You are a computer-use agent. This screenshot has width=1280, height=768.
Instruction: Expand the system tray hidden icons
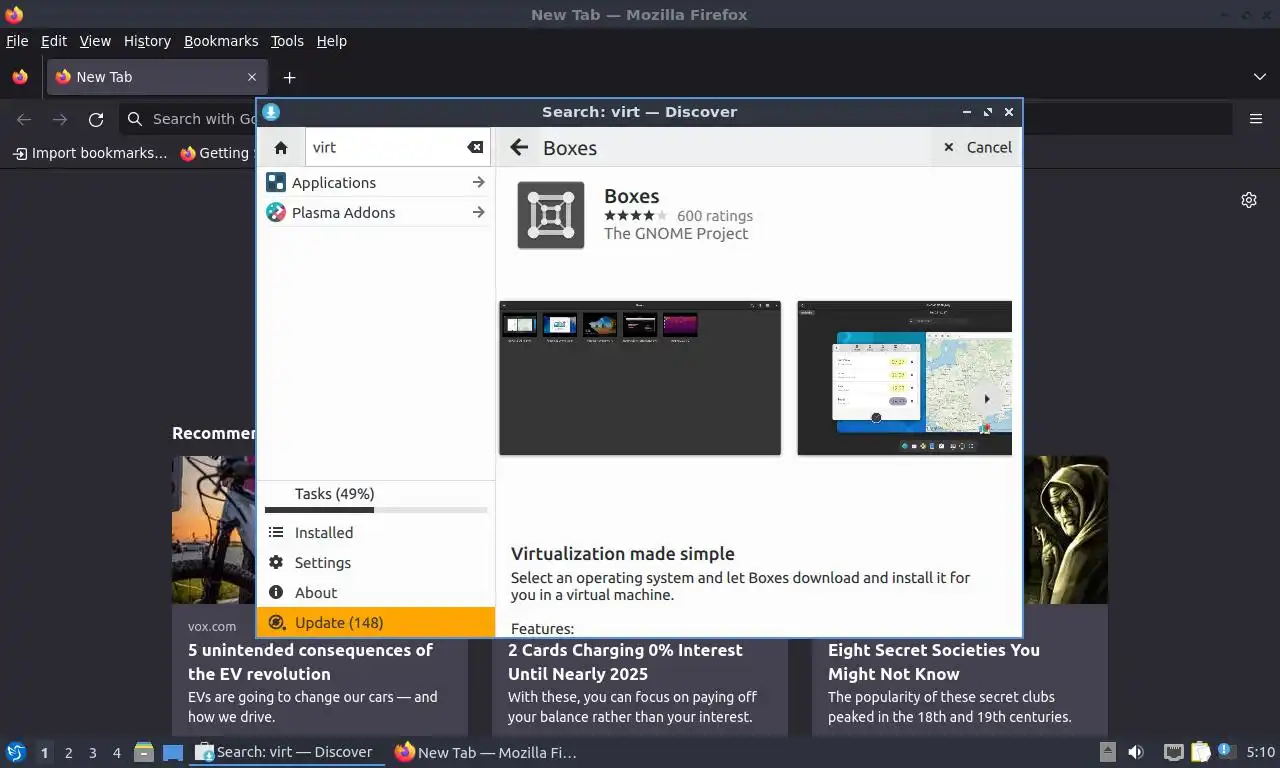click(x=1108, y=752)
